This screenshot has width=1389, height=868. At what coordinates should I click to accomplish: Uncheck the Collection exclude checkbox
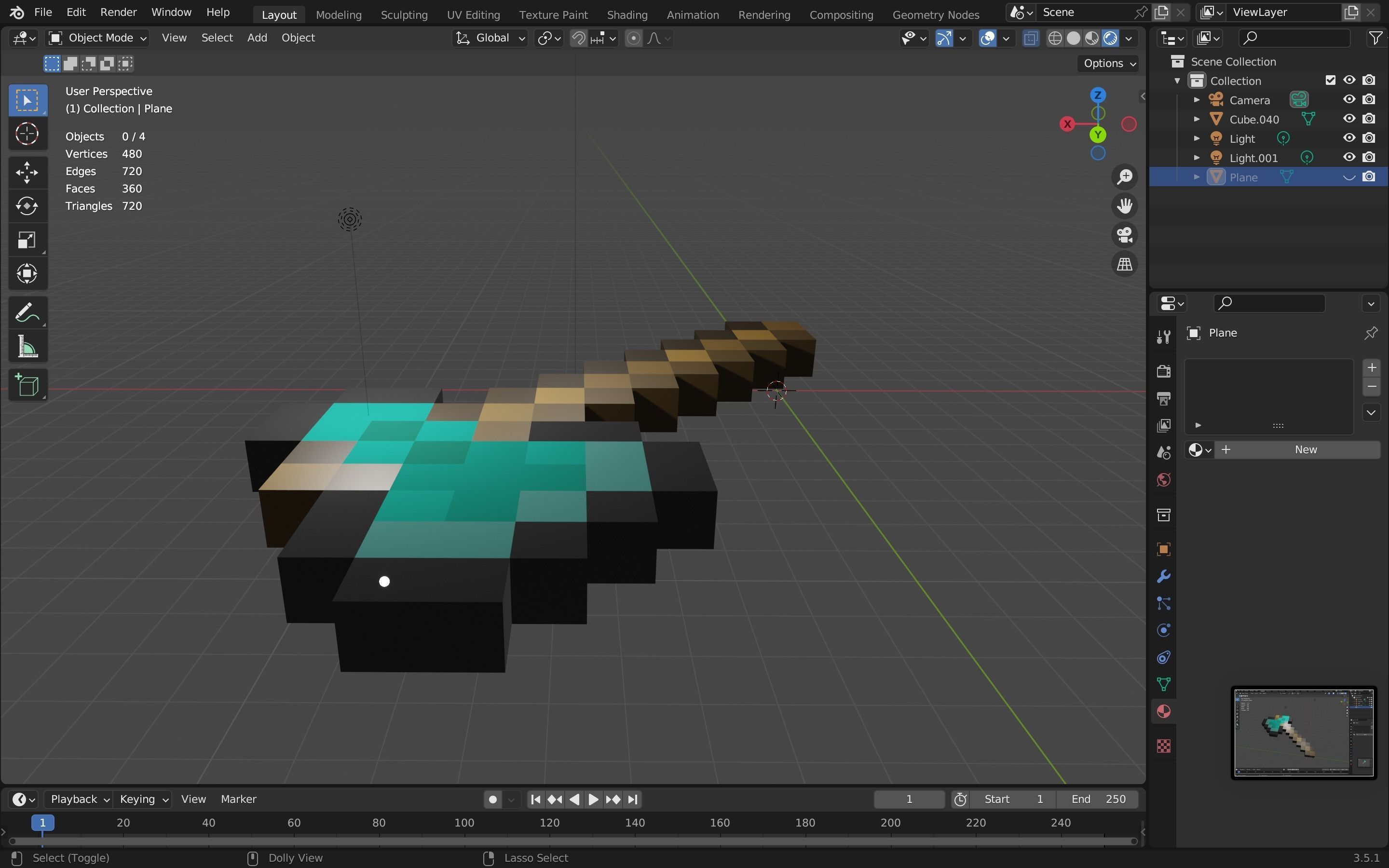(1330, 81)
